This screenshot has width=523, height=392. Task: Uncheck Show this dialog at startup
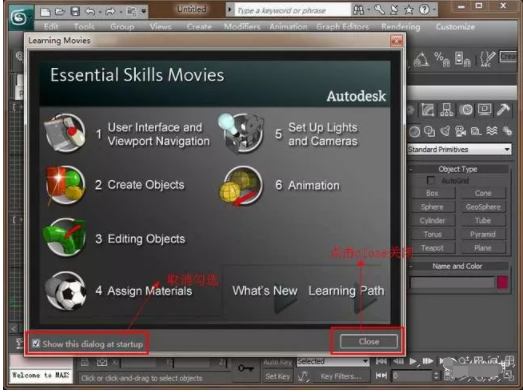pyautogui.click(x=36, y=343)
